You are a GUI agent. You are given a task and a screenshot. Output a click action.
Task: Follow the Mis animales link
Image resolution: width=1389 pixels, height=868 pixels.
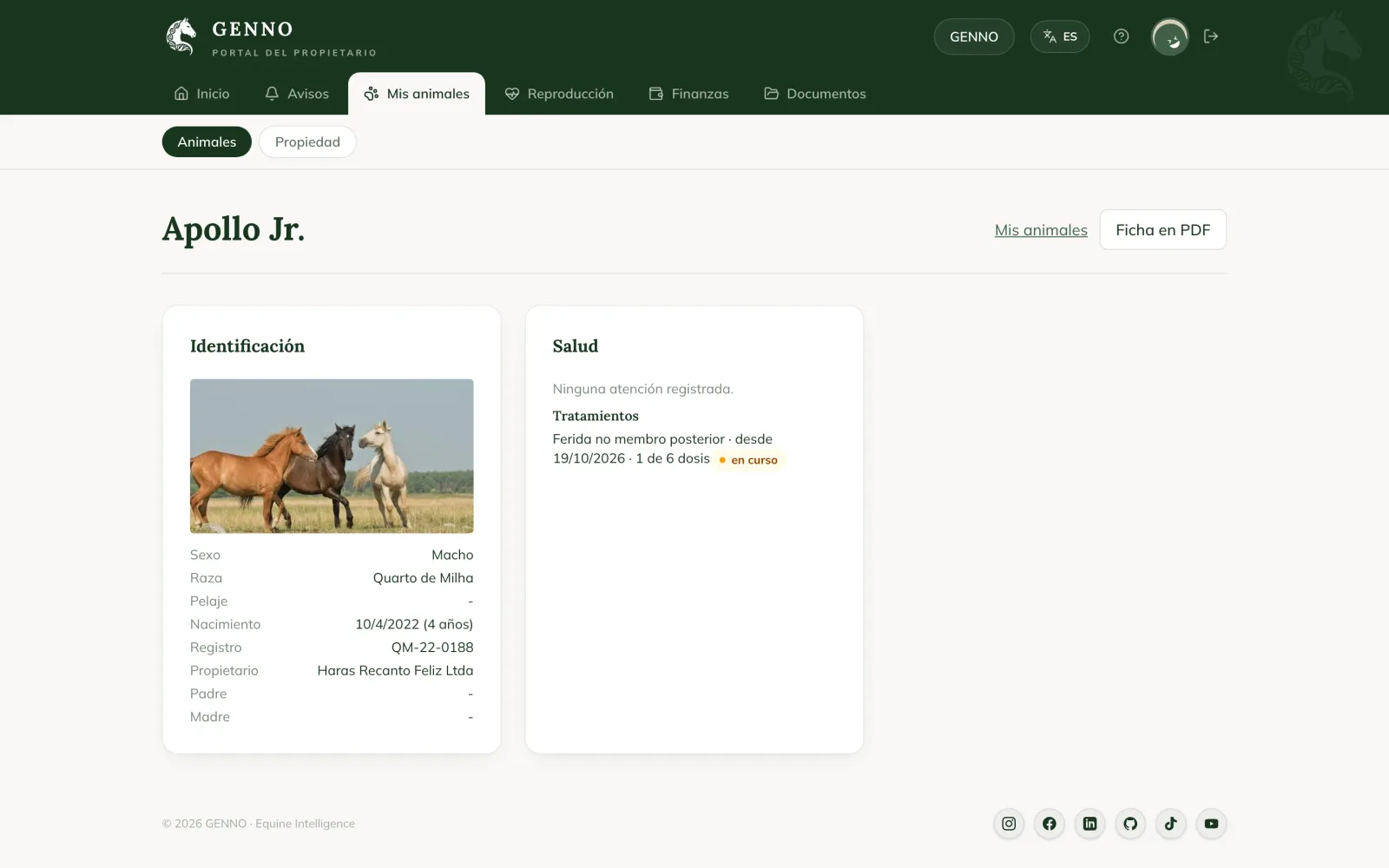point(1041,230)
